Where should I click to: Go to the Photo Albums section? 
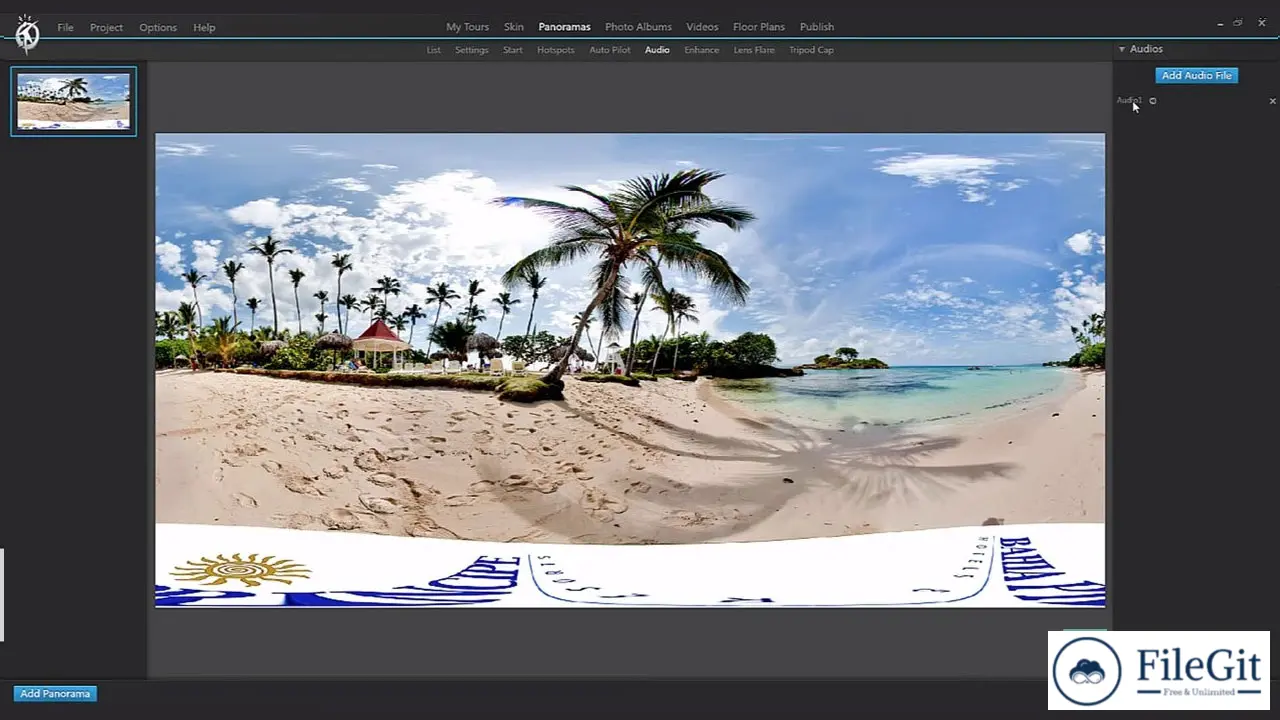click(x=638, y=27)
